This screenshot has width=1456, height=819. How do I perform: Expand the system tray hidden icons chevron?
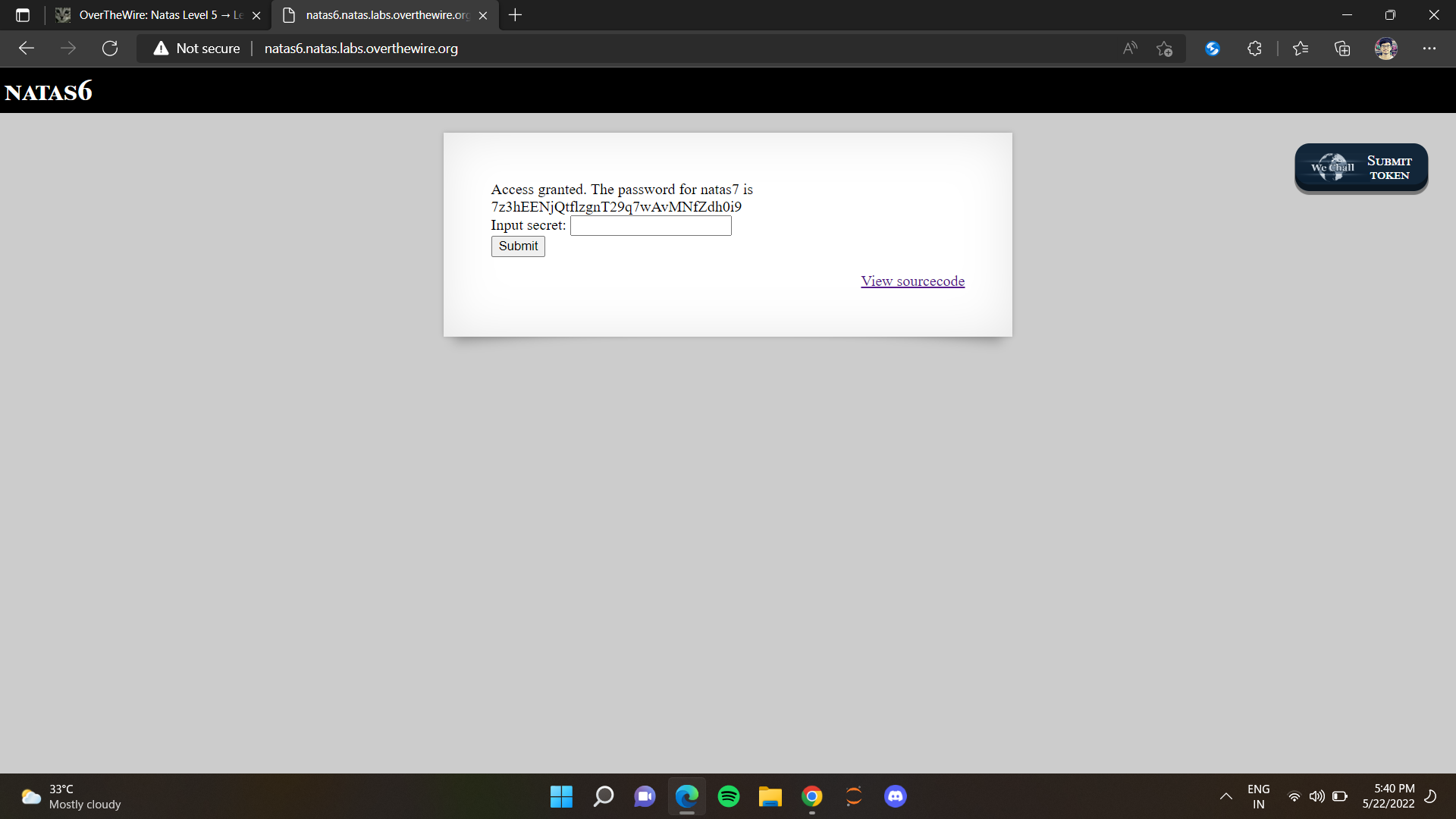(1225, 796)
